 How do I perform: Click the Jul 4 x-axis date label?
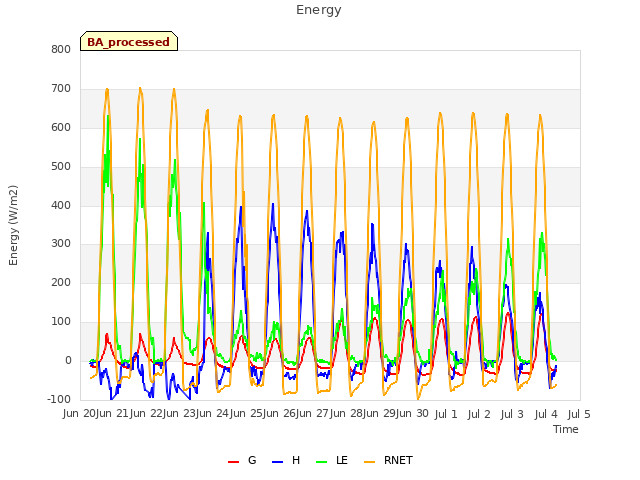[546, 414]
